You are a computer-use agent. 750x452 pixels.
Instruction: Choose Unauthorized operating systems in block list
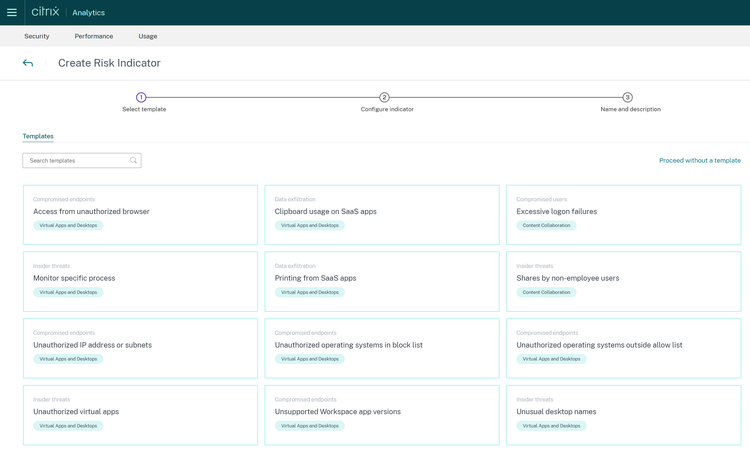point(382,348)
